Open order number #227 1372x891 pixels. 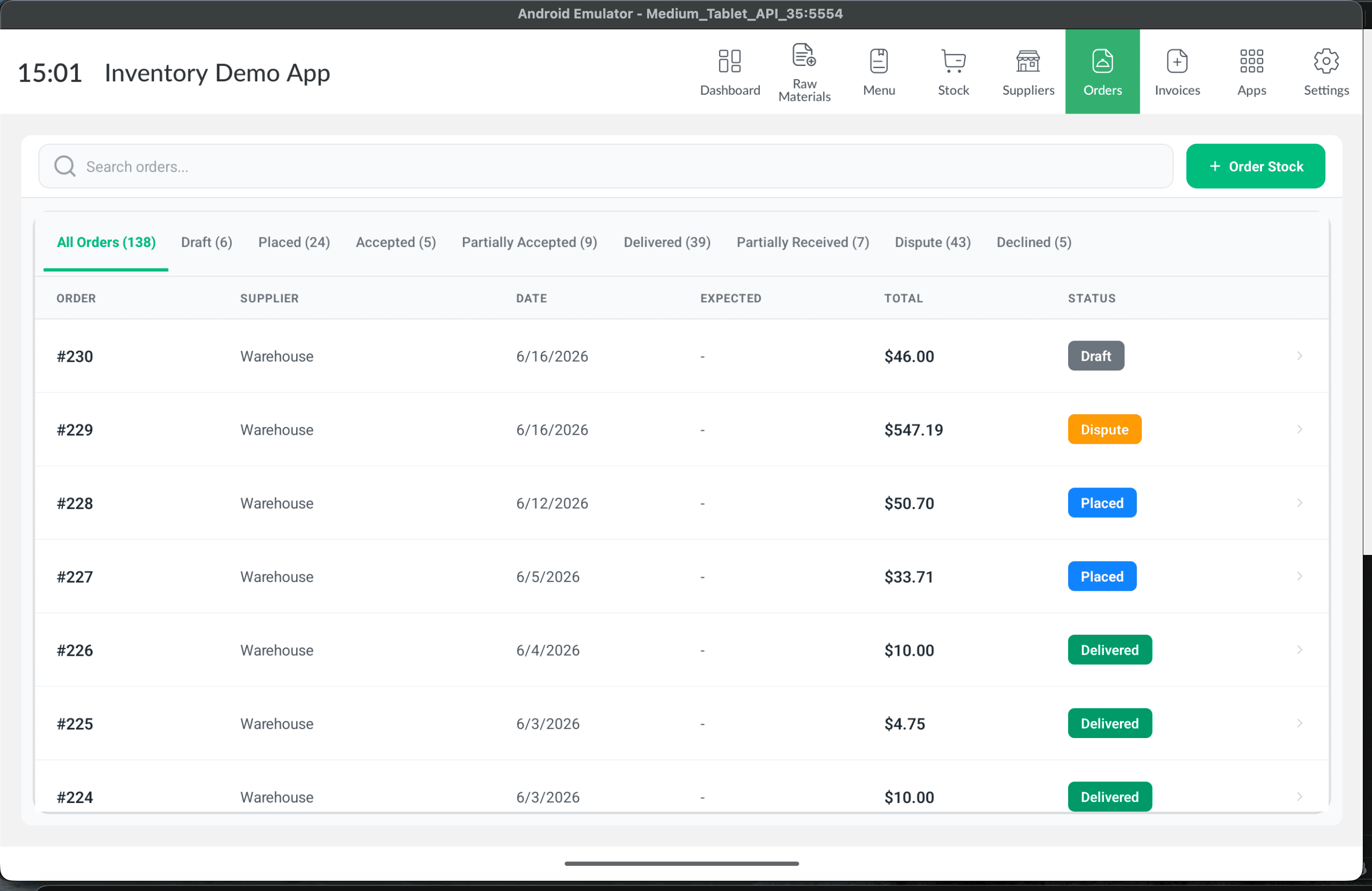(74, 576)
